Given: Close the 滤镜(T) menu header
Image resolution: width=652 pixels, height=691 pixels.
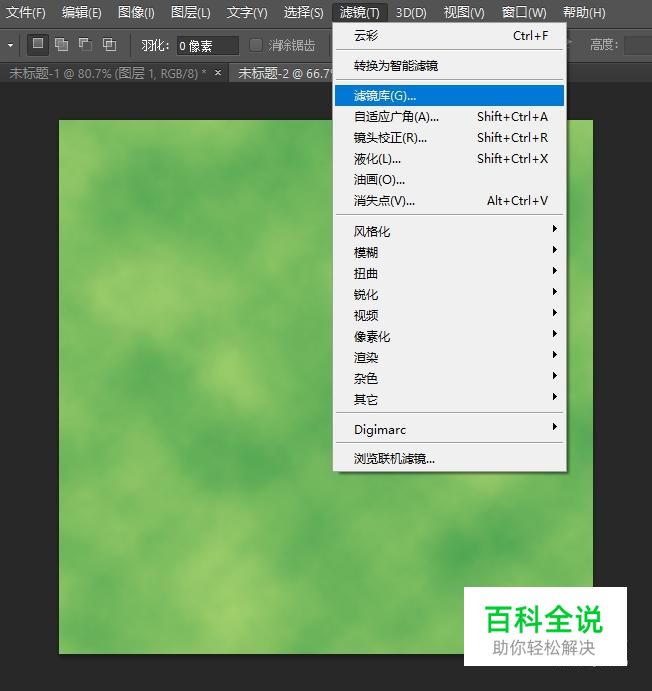Looking at the screenshot, I should (359, 12).
